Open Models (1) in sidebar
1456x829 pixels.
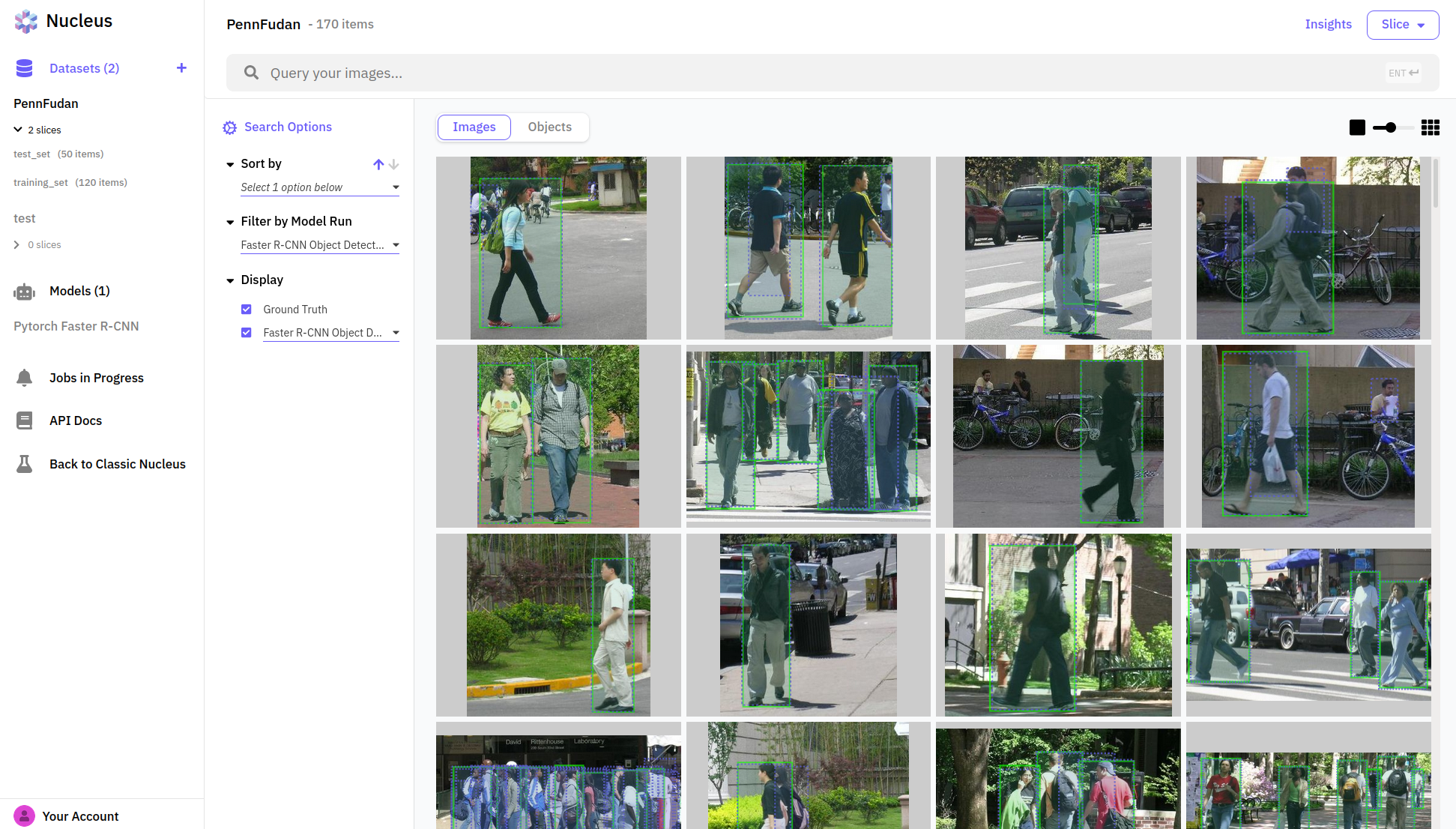[79, 291]
